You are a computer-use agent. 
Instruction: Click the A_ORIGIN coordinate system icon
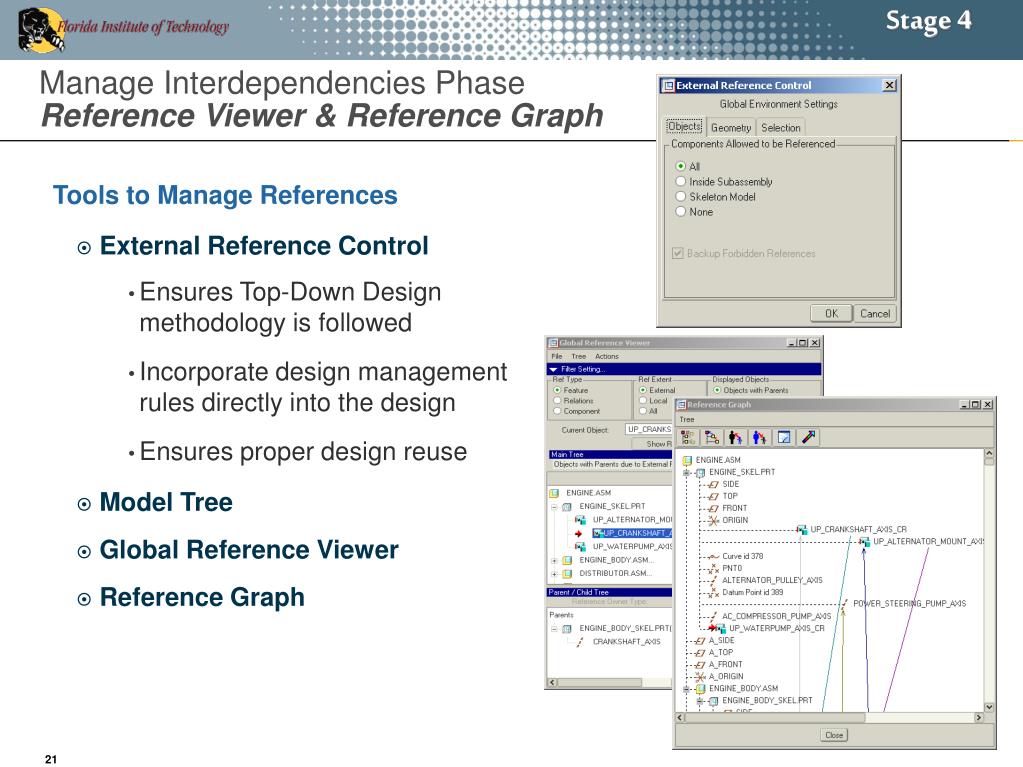pos(700,677)
